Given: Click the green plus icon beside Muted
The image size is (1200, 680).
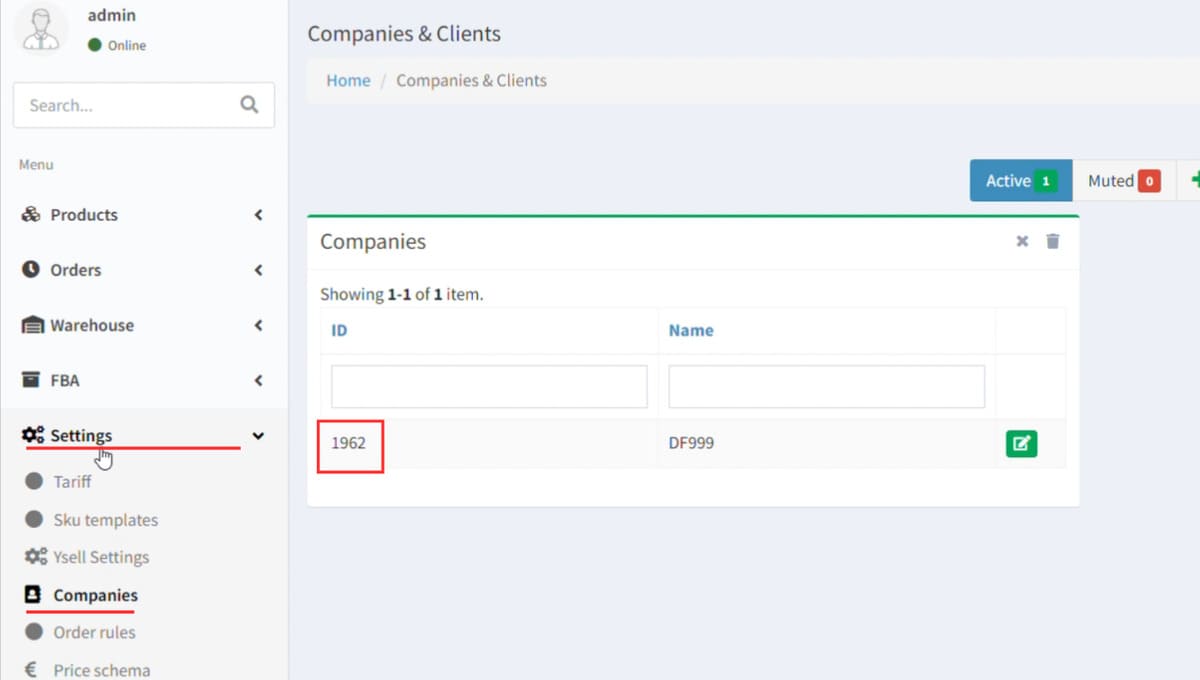Looking at the screenshot, I should coord(1193,181).
